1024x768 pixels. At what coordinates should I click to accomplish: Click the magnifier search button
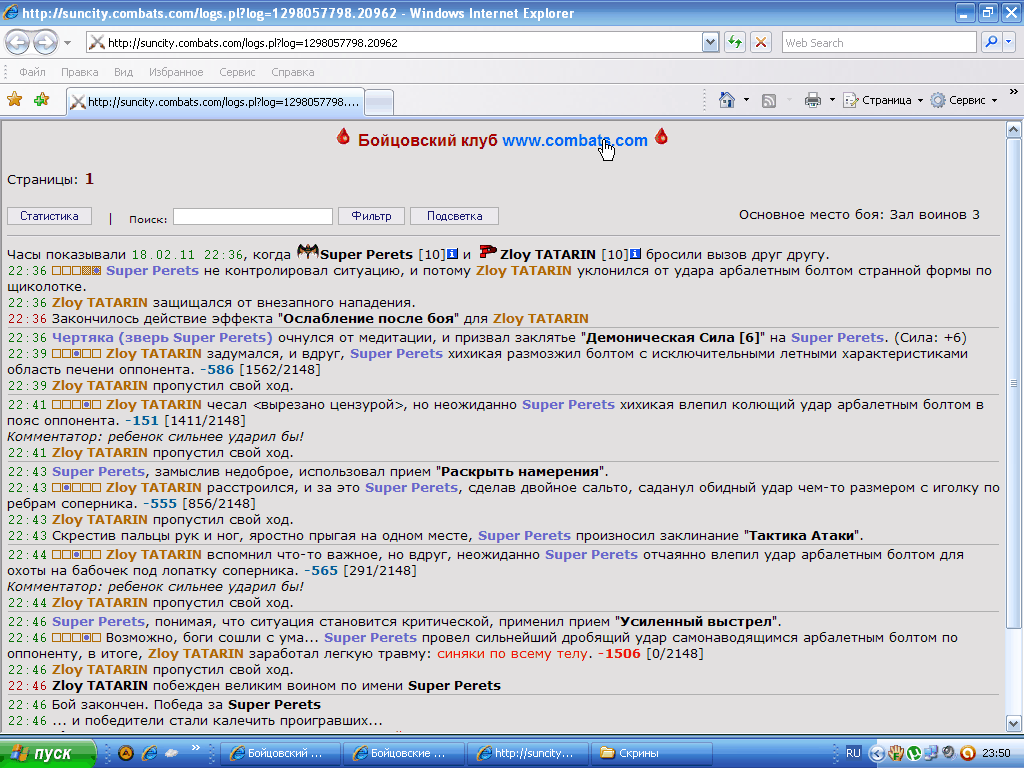(x=991, y=43)
